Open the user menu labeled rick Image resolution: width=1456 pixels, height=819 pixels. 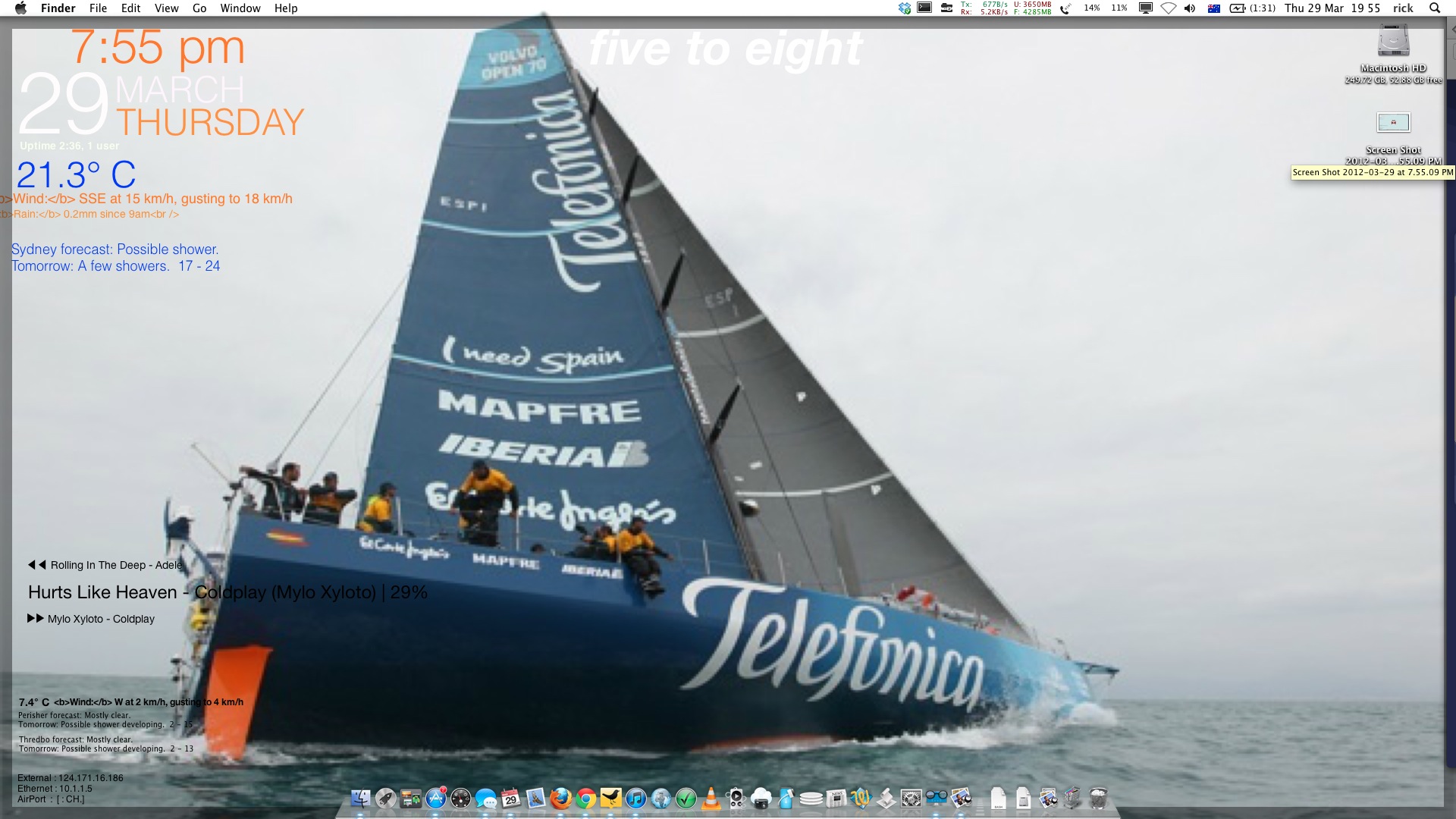pyautogui.click(x=1403, y=8)
